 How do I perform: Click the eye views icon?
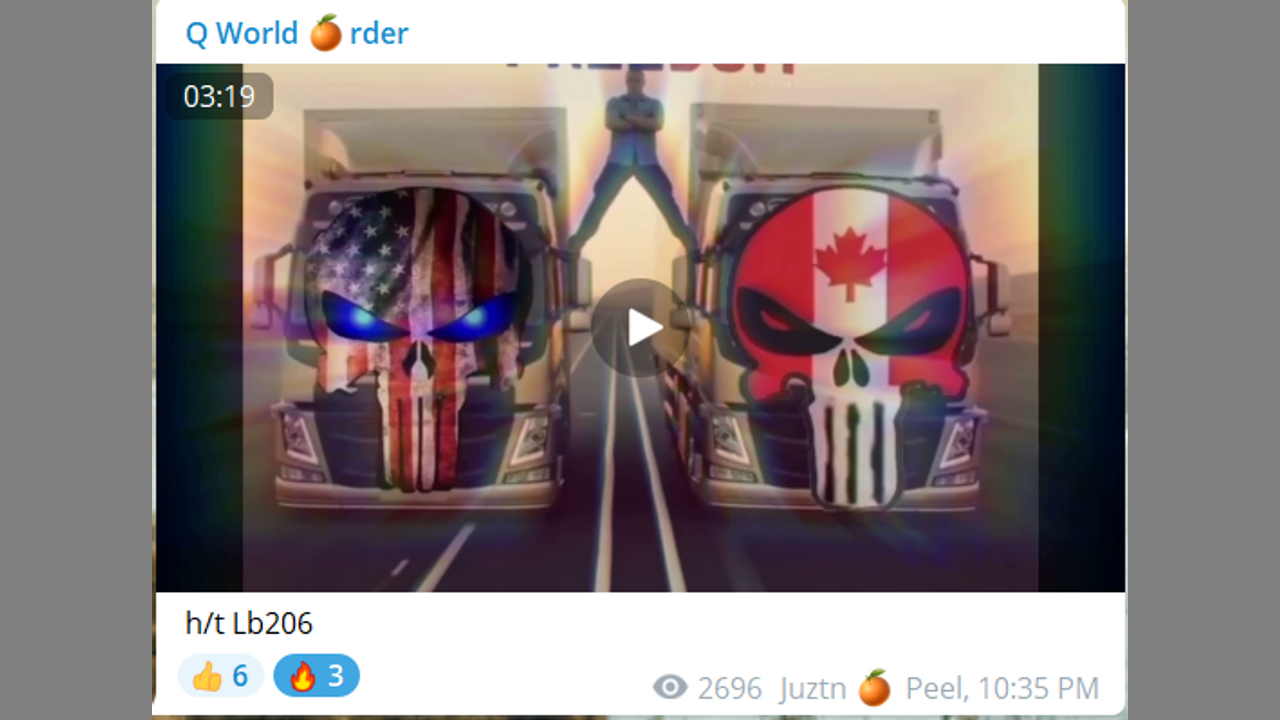pos(670,687)
